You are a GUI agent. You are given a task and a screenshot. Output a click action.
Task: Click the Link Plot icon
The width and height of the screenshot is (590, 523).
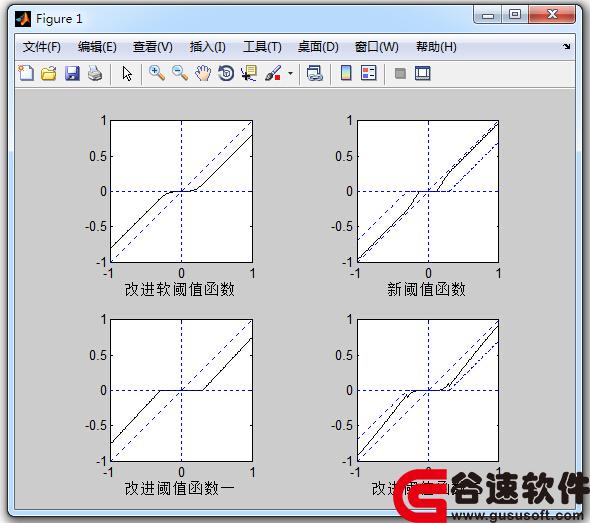coord(315,73)
